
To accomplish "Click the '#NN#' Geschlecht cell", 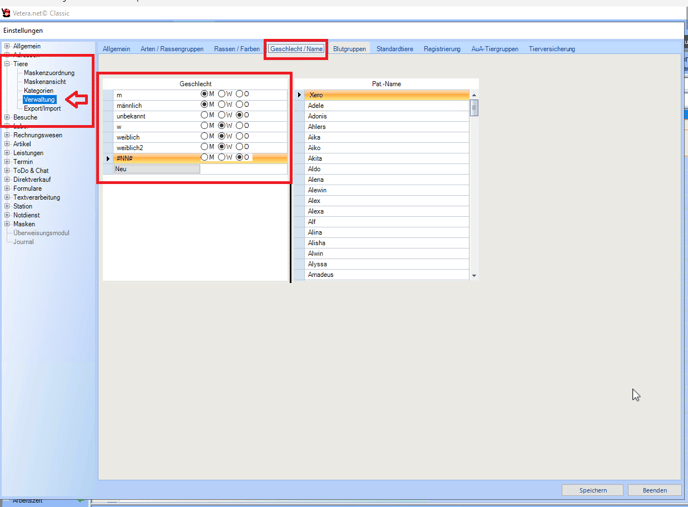I will (x=157, y=158).
